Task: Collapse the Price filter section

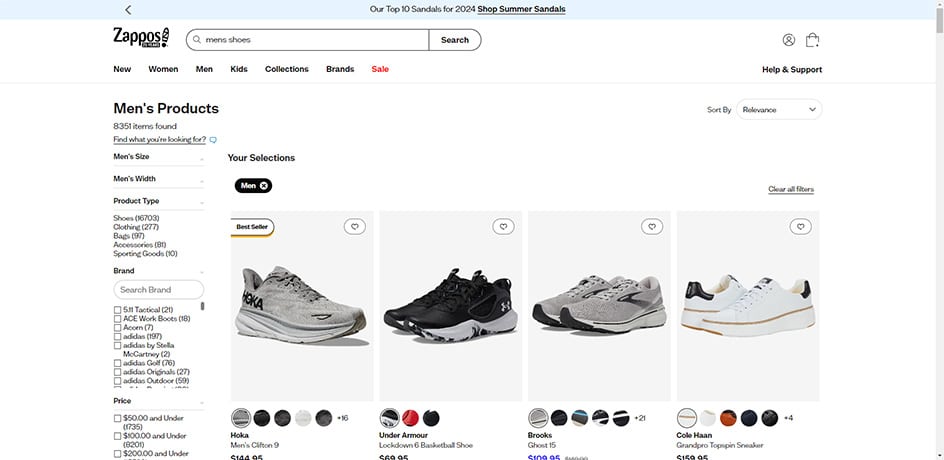Action: [159, 401]
